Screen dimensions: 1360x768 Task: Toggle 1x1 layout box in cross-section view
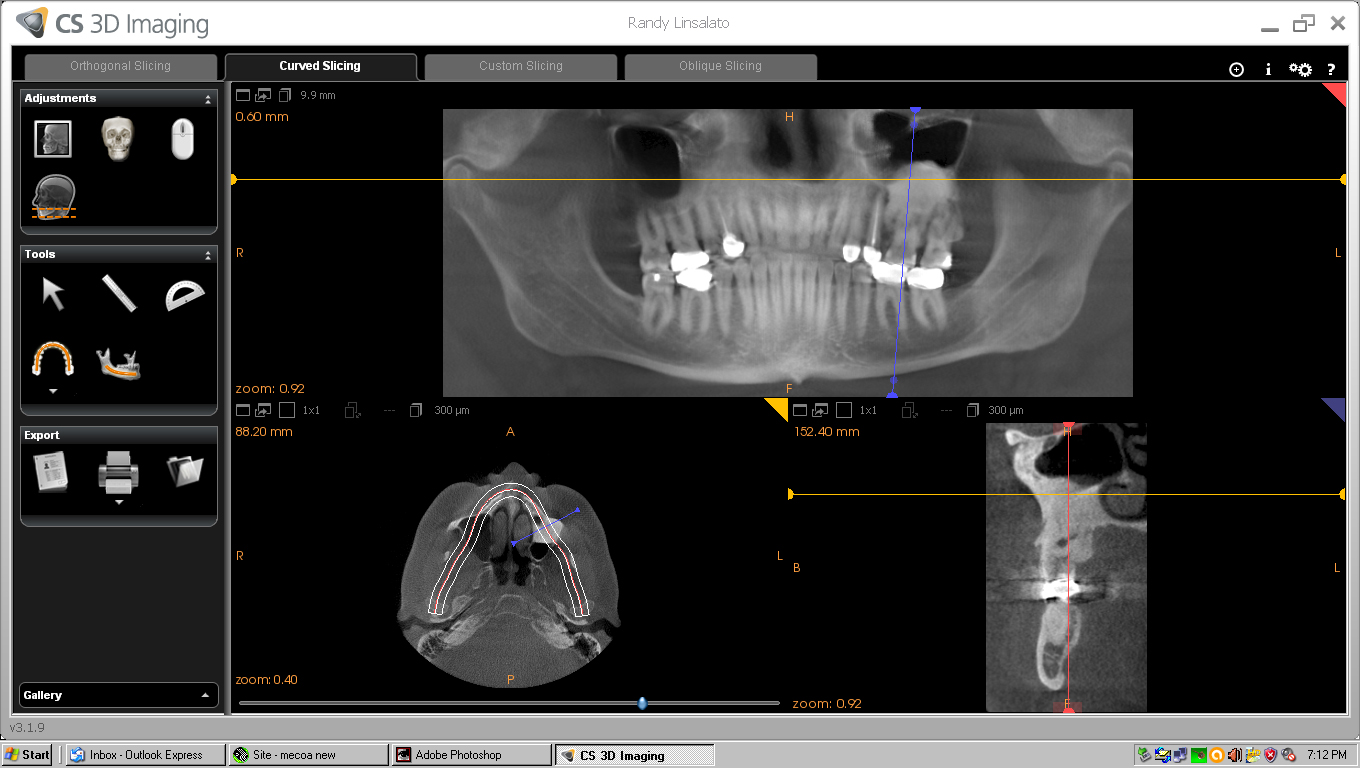coord(844,410)
